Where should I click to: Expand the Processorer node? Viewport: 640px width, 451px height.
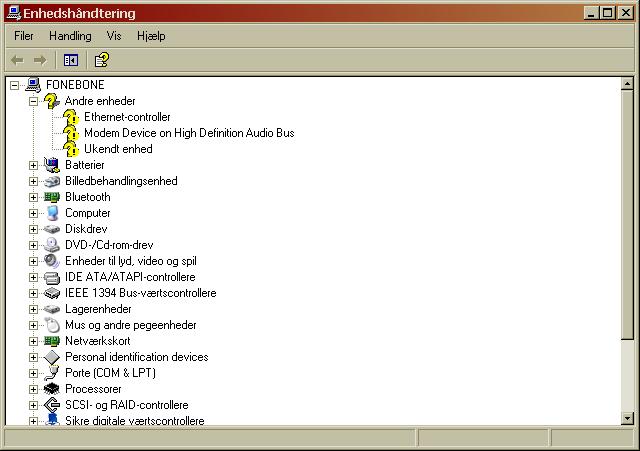[33, 389]
